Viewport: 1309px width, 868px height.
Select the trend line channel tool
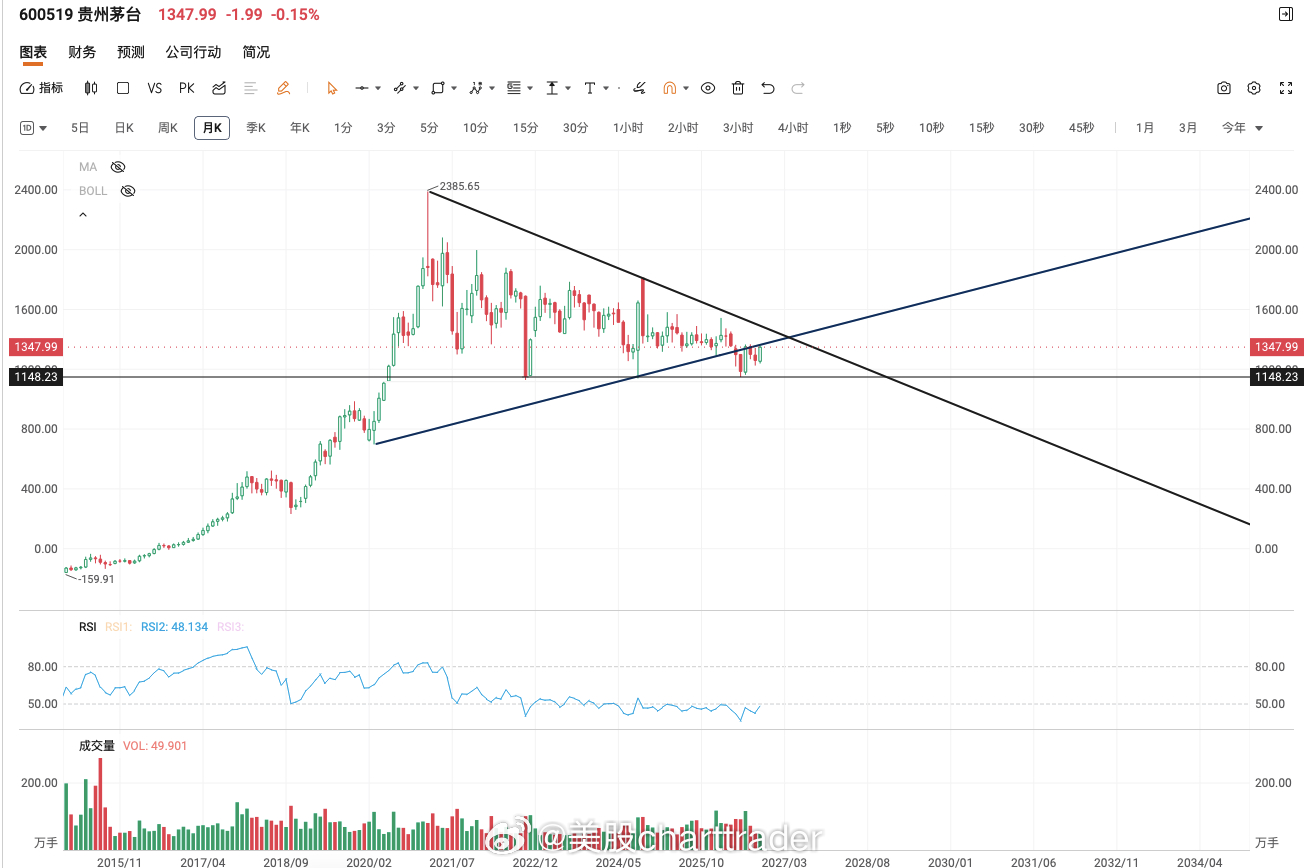coord(399,88)
